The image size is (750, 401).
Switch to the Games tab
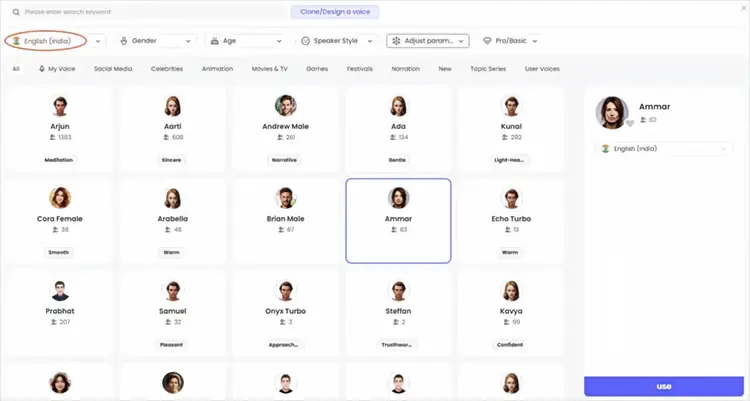click(x=317, y=69)
